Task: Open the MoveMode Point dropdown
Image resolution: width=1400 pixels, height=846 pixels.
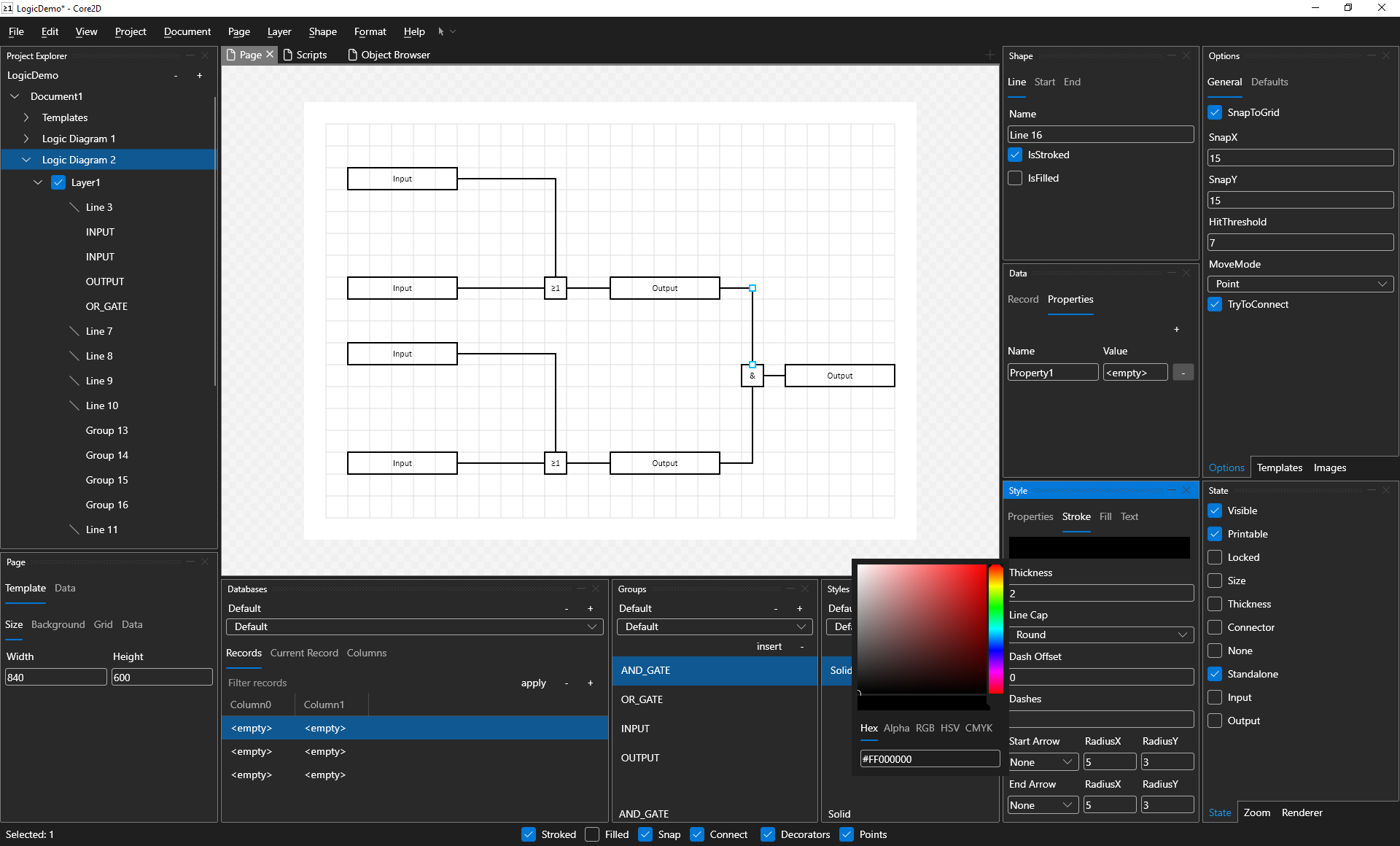Action: click(1300, 284)
